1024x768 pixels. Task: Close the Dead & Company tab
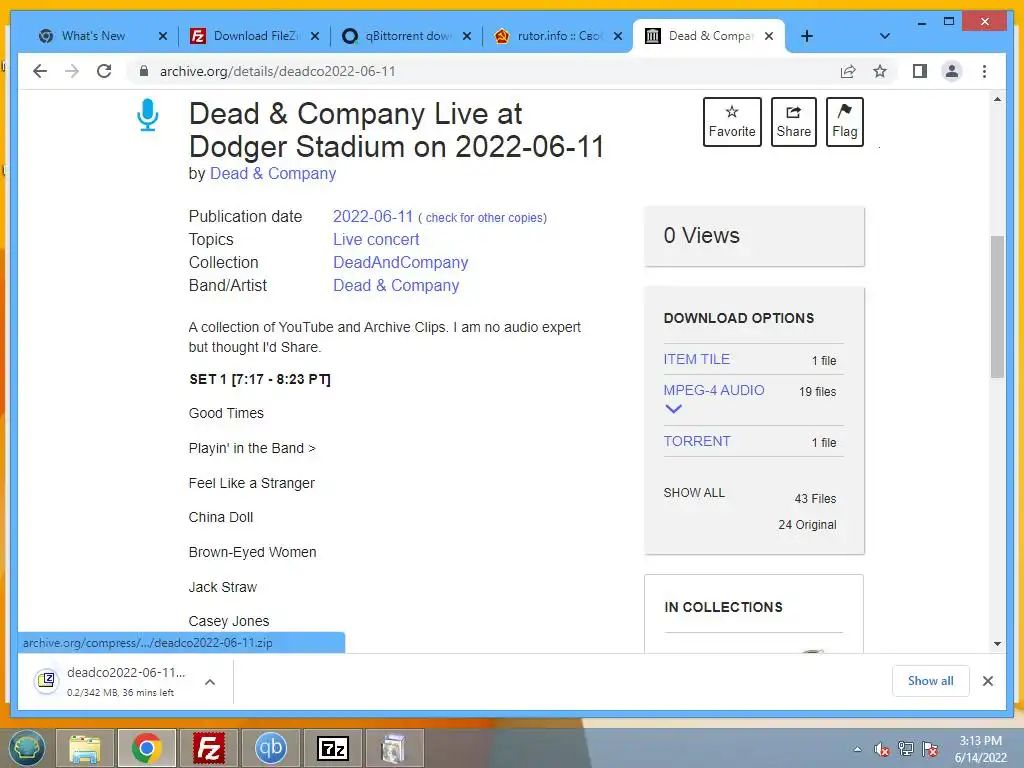pos(769,36)
